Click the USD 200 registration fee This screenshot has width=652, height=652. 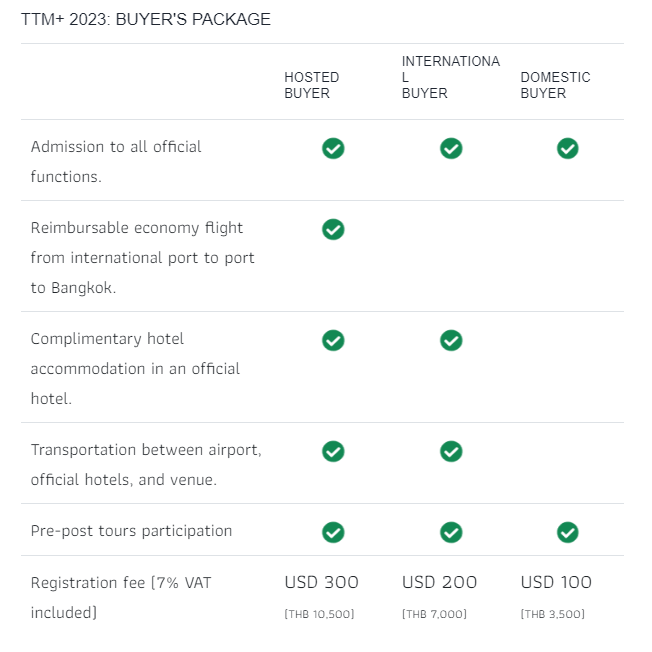pos(439,583)
